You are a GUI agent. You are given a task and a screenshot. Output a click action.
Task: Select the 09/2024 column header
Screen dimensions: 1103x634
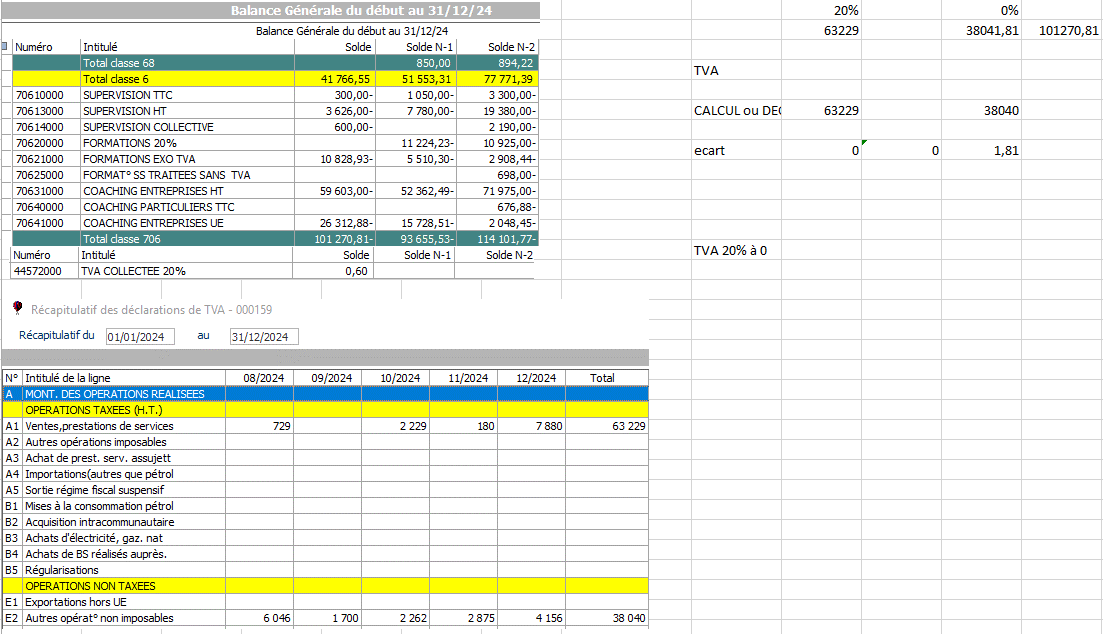coord(328,378)
